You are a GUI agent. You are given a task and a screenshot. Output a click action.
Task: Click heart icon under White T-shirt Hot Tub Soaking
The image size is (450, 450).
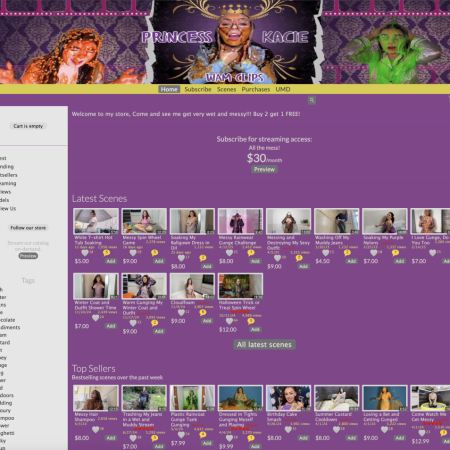point(85,253)
